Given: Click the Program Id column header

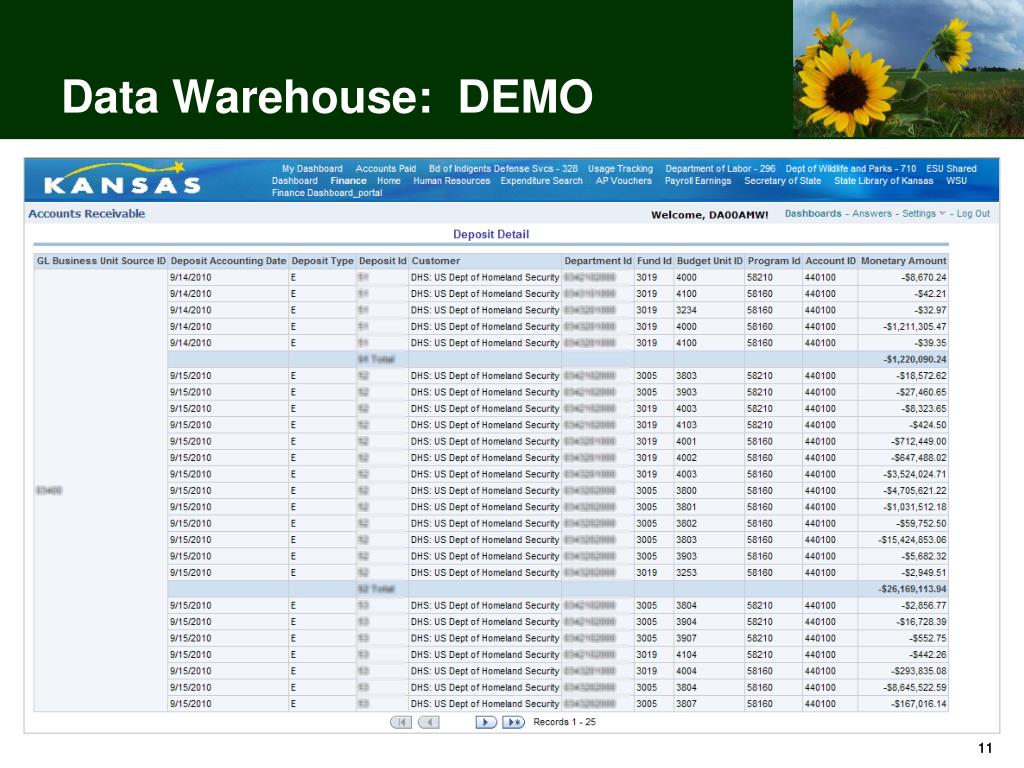Looking at the screenshot, I should (x=774, y=261).
